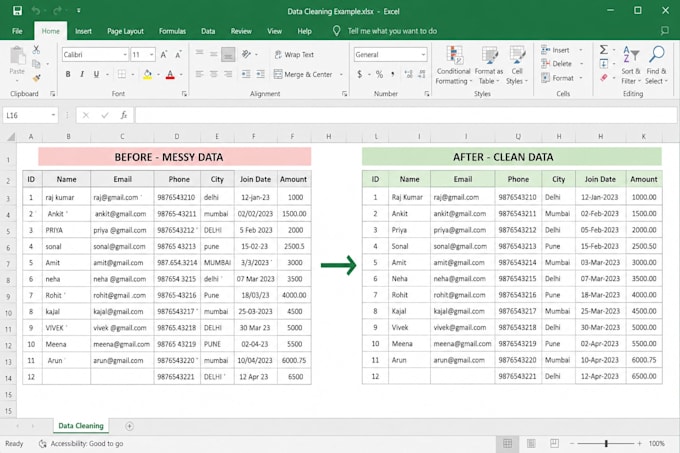The image size is (680, 453).
Task: Click Delete cells button
Action: (556, 64)
